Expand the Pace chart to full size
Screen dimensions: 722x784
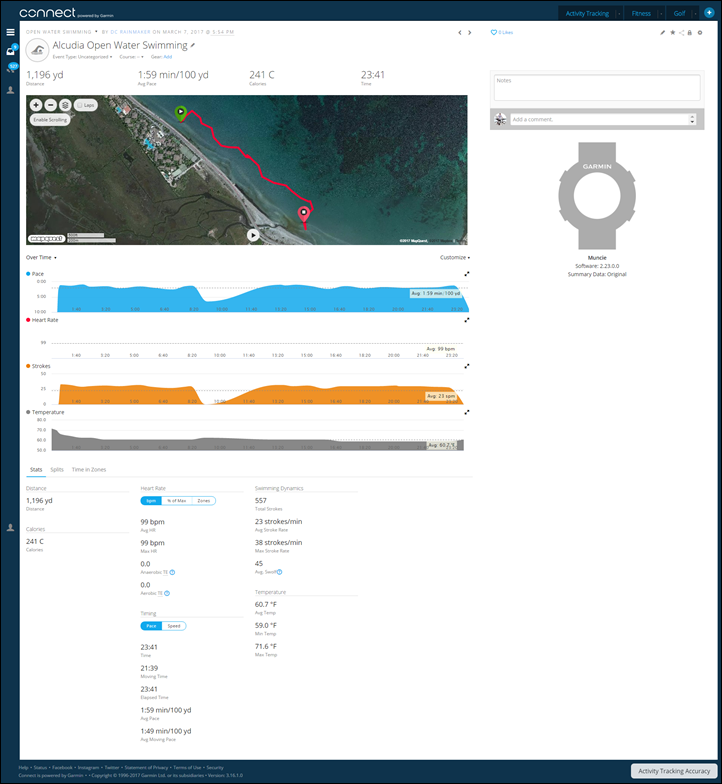[x=467, y=273]
